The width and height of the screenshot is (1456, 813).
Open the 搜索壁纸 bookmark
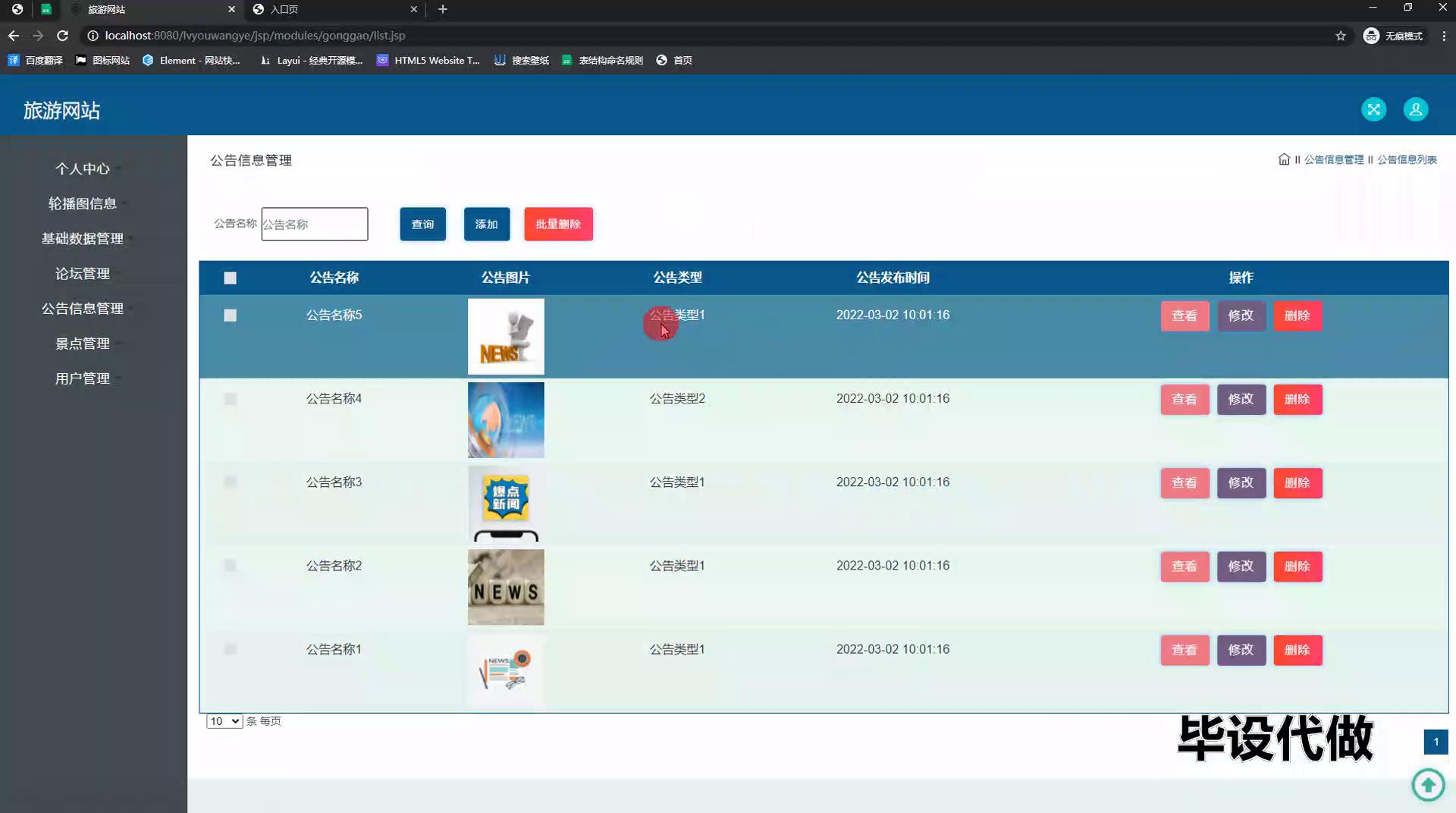pos(522,60)
